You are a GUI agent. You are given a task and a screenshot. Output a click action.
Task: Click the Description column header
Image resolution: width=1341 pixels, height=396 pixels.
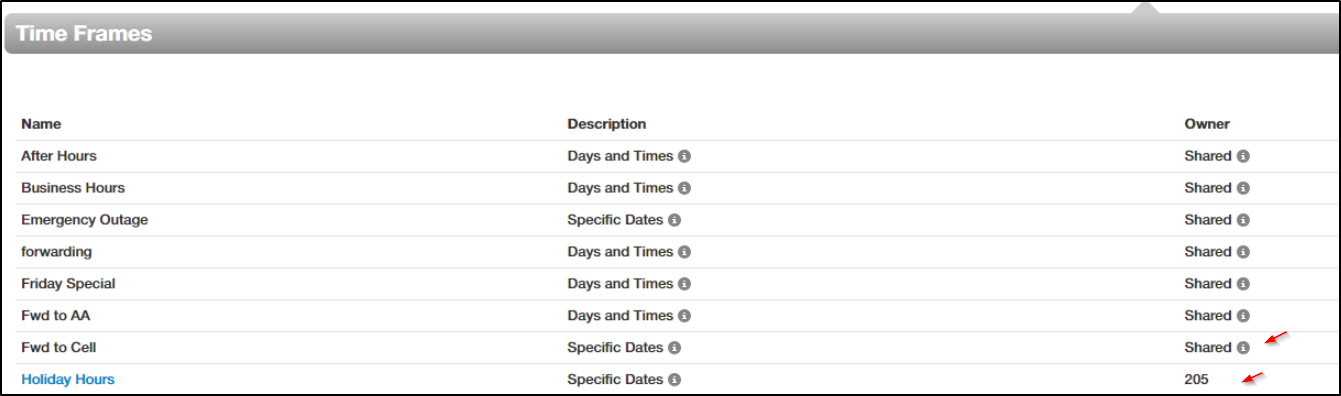point(607,124)
